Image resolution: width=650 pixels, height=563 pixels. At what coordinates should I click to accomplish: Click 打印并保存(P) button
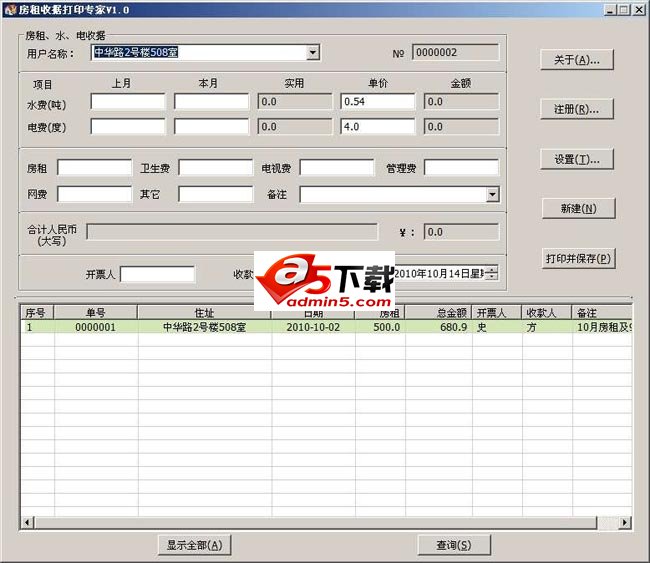tap(578, 259)
